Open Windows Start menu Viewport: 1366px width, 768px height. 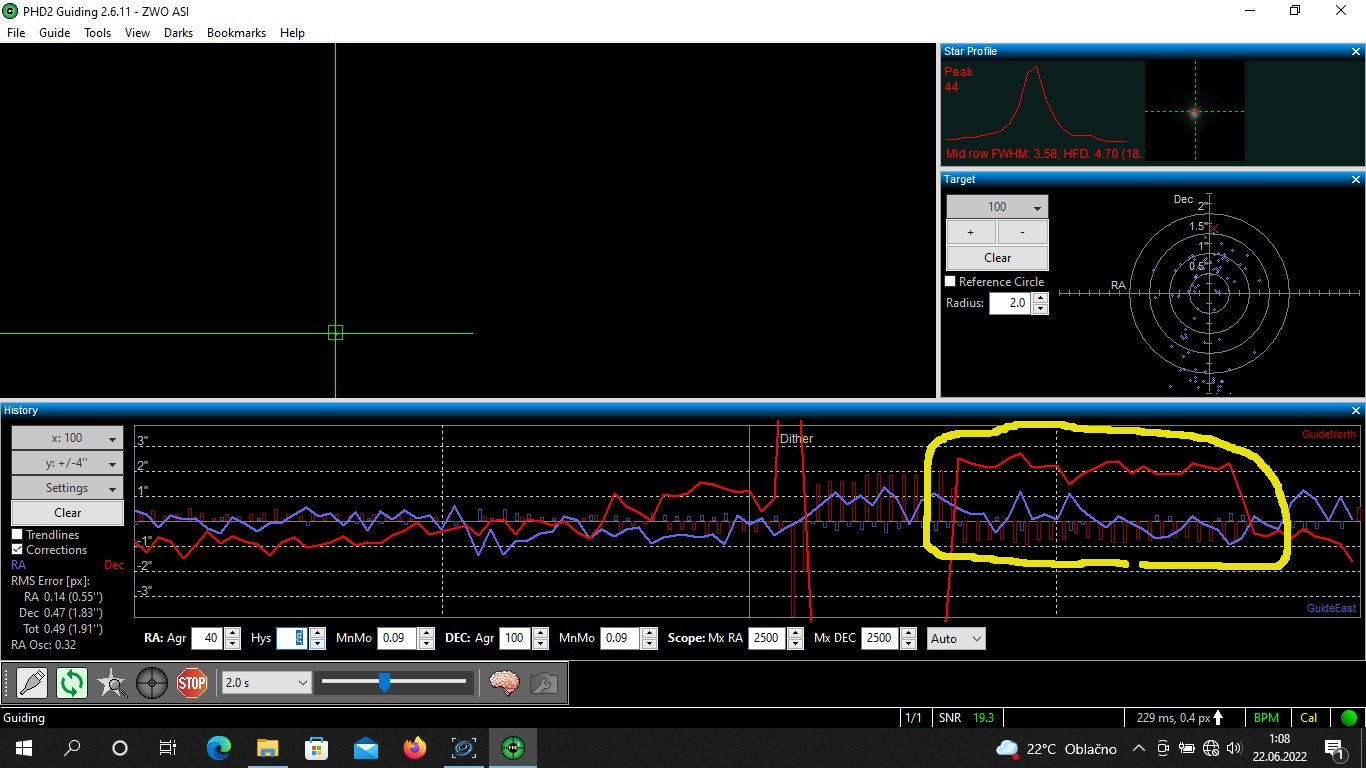23,748
